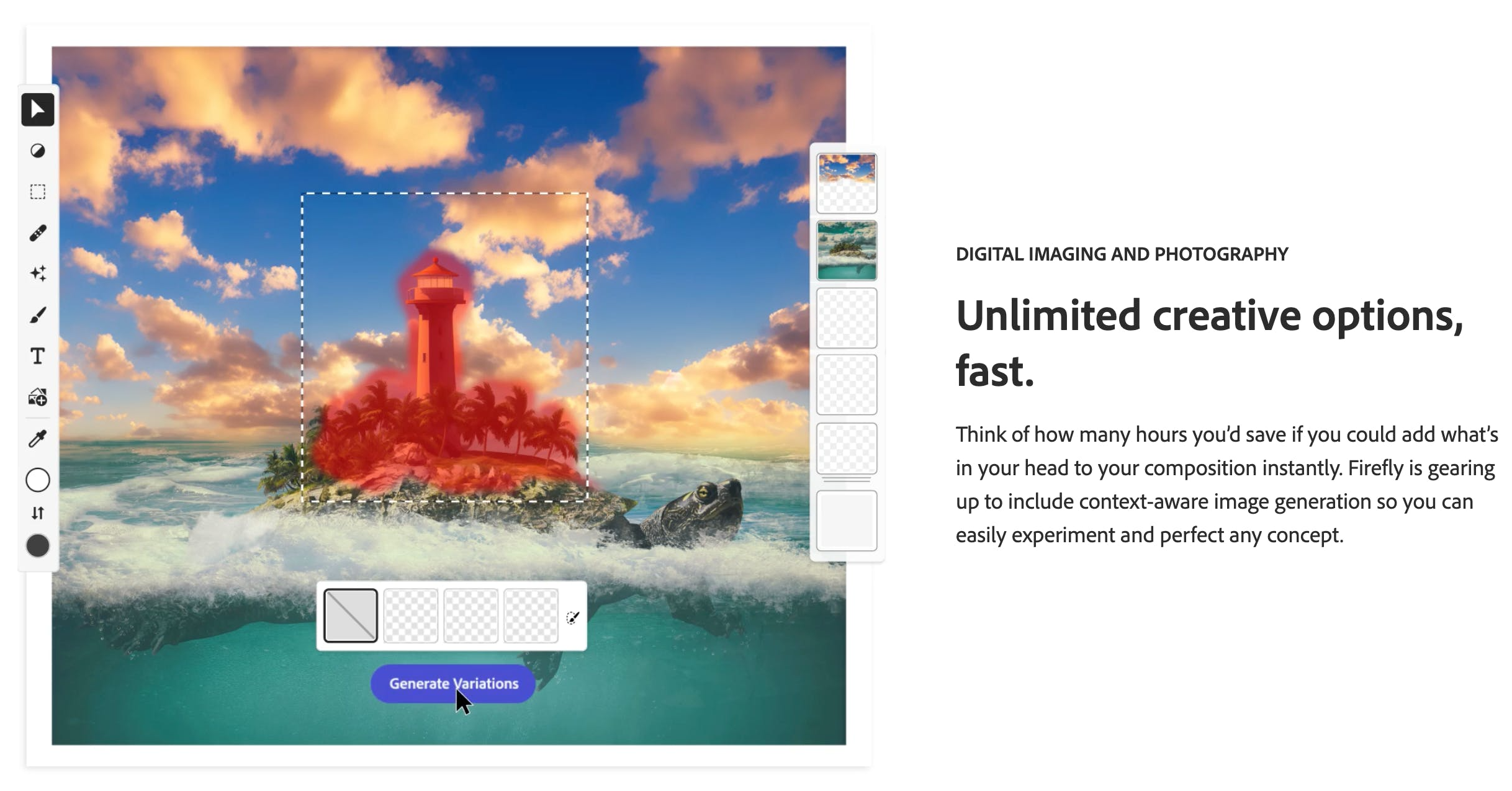Select the turtle island layer thumbnail
This screenshot has height=791, width=1512.
pos(847,251)
